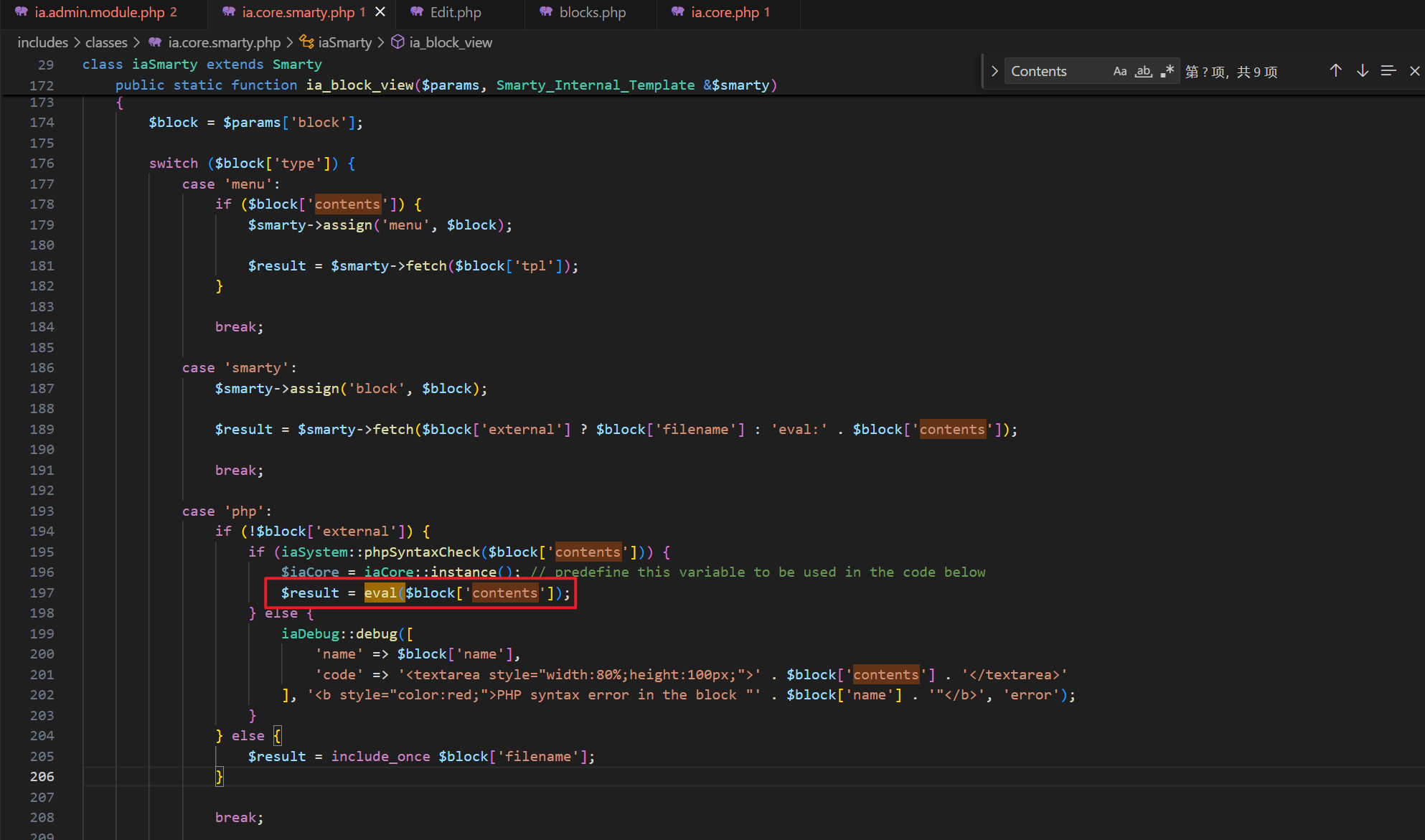Close the find widget
Screen dimensions: 1425x840
pos(1414,70)
